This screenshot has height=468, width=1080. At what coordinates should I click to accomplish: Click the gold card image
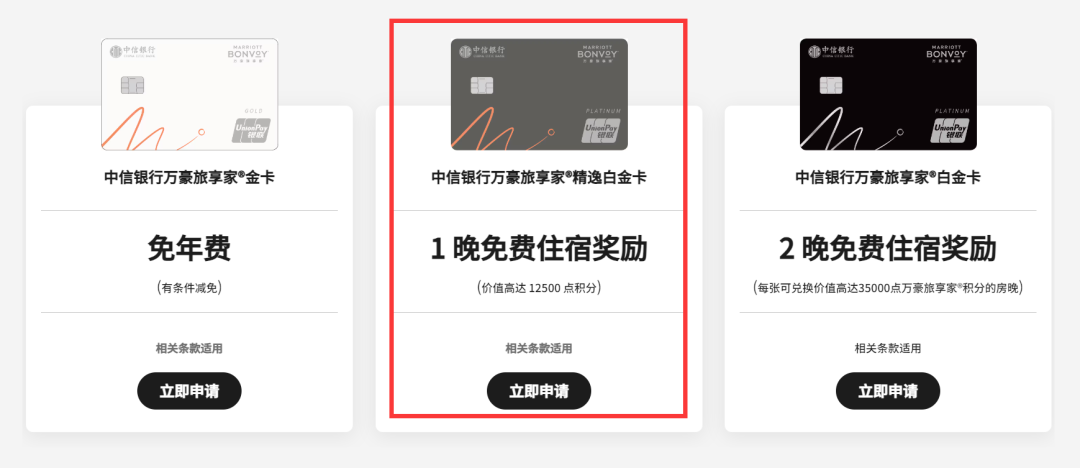(189, 94)
